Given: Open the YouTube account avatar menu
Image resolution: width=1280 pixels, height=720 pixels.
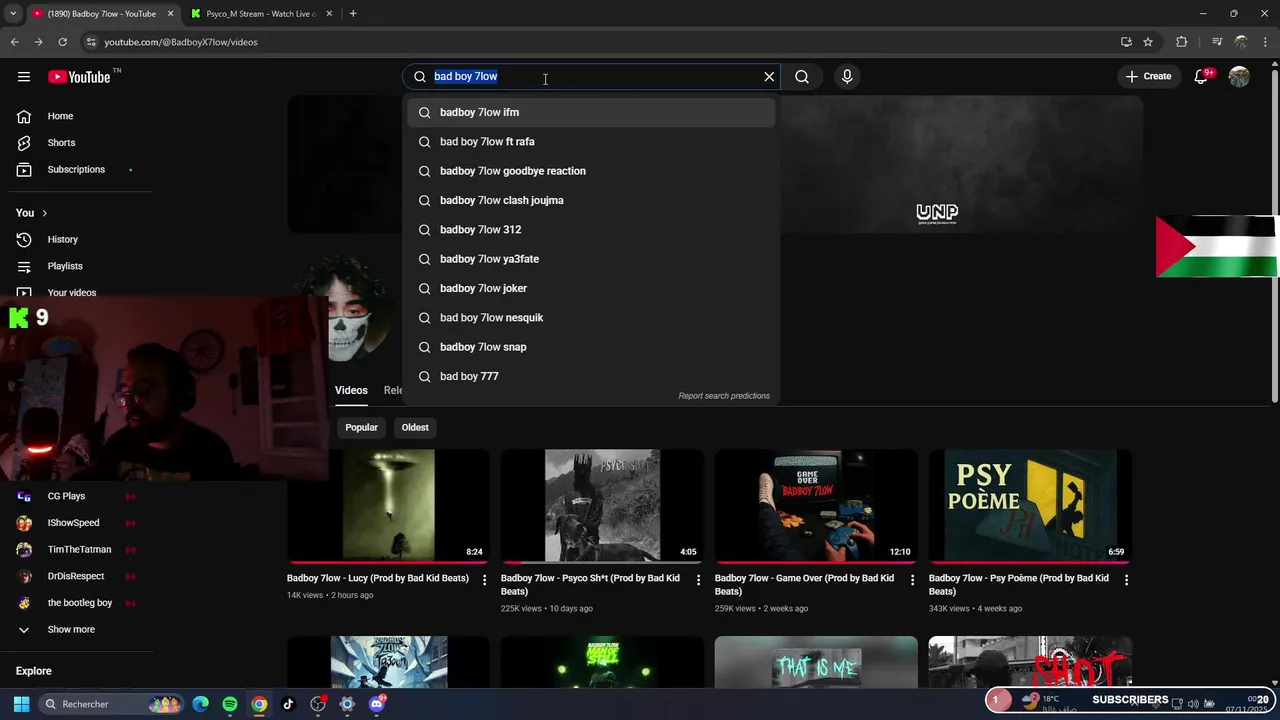Looking at the screenshot, I should (1239, 77).
